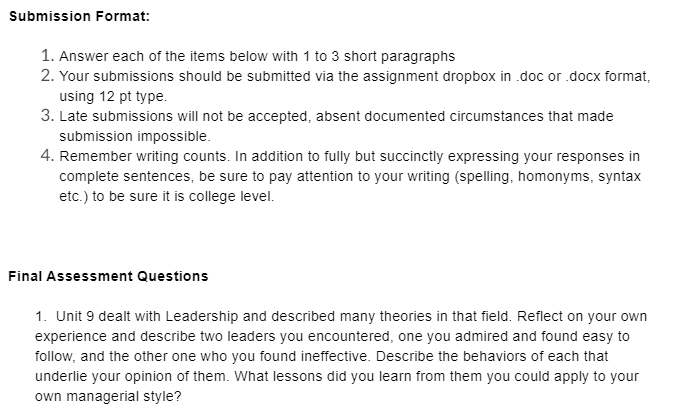Image resolution: width=674 pixels, height=410 pixels.
Task: Click the text 'using 12 pt type'
Action: [x=112, y=96]
